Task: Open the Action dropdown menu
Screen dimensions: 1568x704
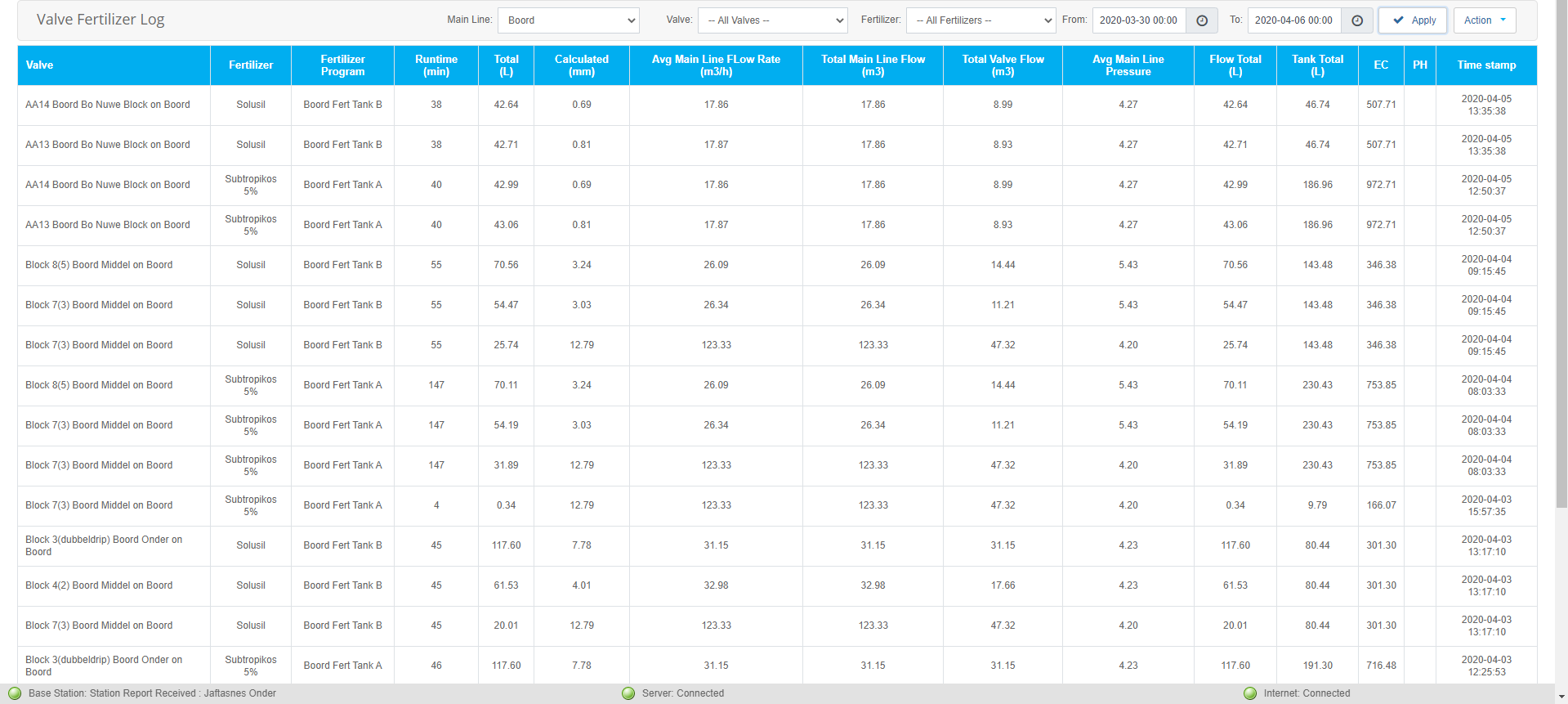Action: (1484, 20)
